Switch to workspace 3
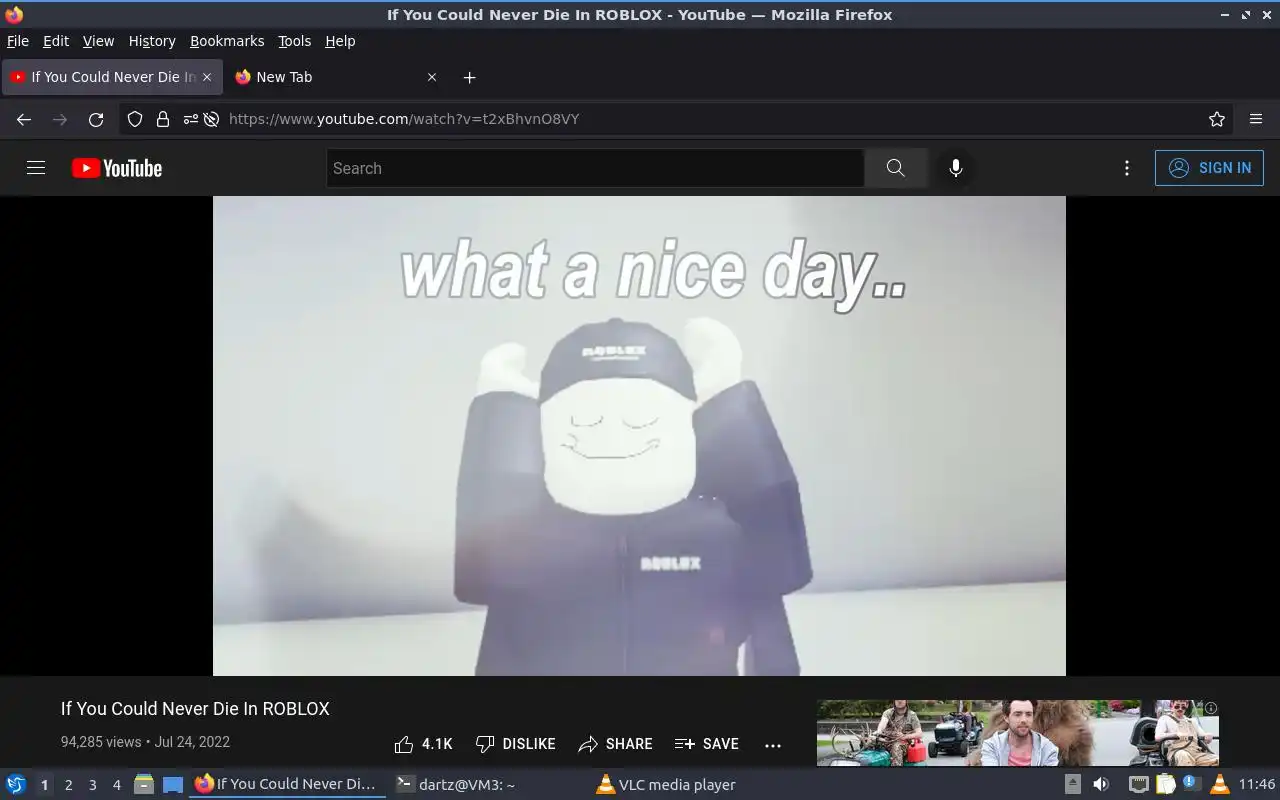Viewport: 1280px width, 800px height. point(92,785)
